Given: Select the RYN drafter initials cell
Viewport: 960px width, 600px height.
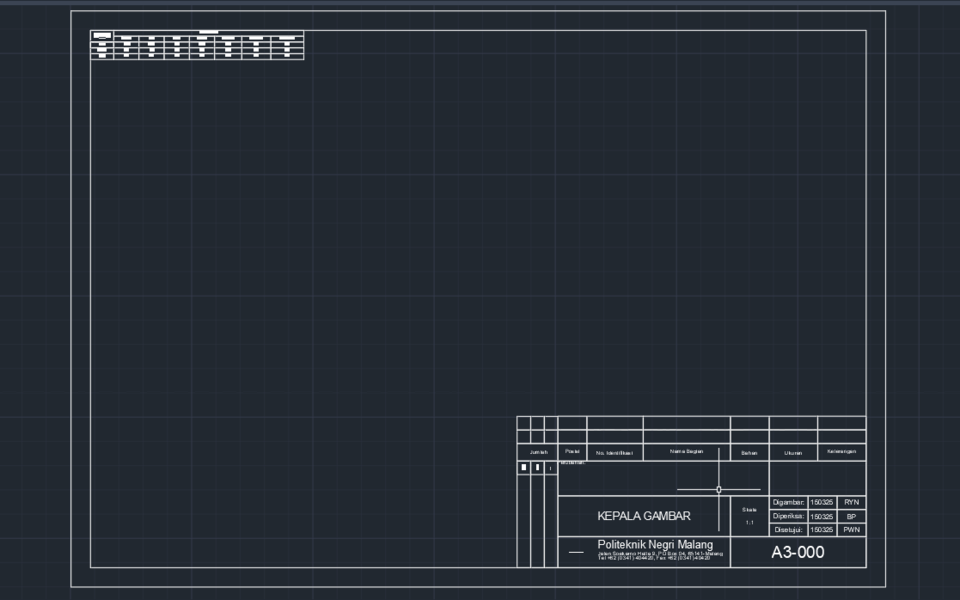Looking at the screenshot, I should [851, 500].
